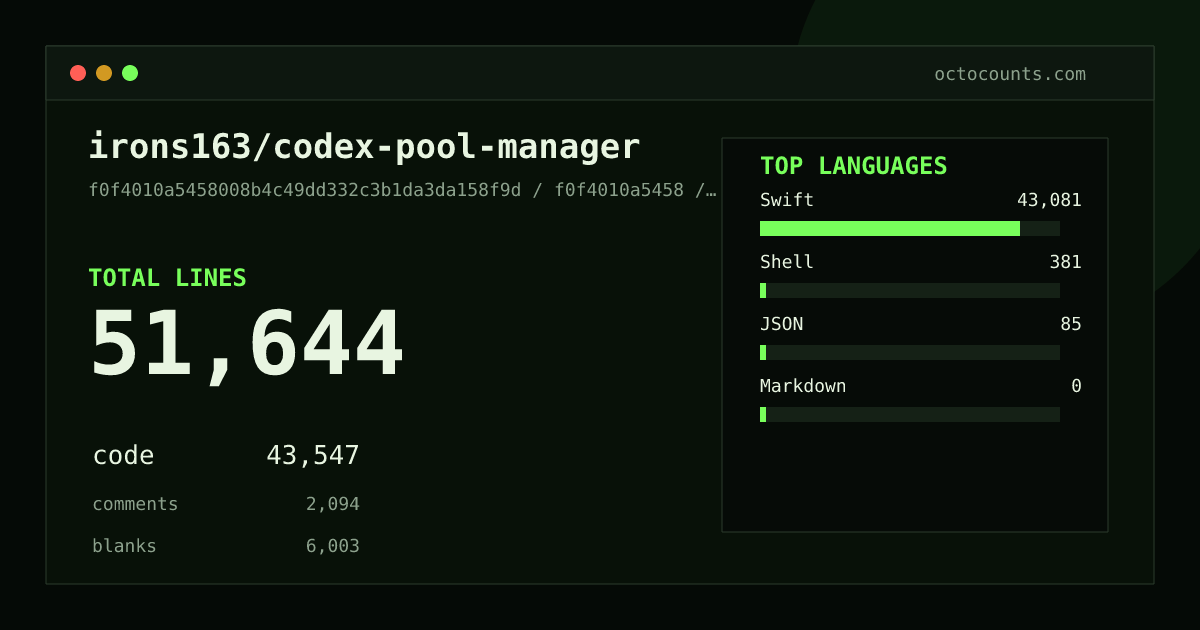Select the irons163/codex-pool-manager repository title
Viewport: 1200px width, 630px height.
click(364, 147)
